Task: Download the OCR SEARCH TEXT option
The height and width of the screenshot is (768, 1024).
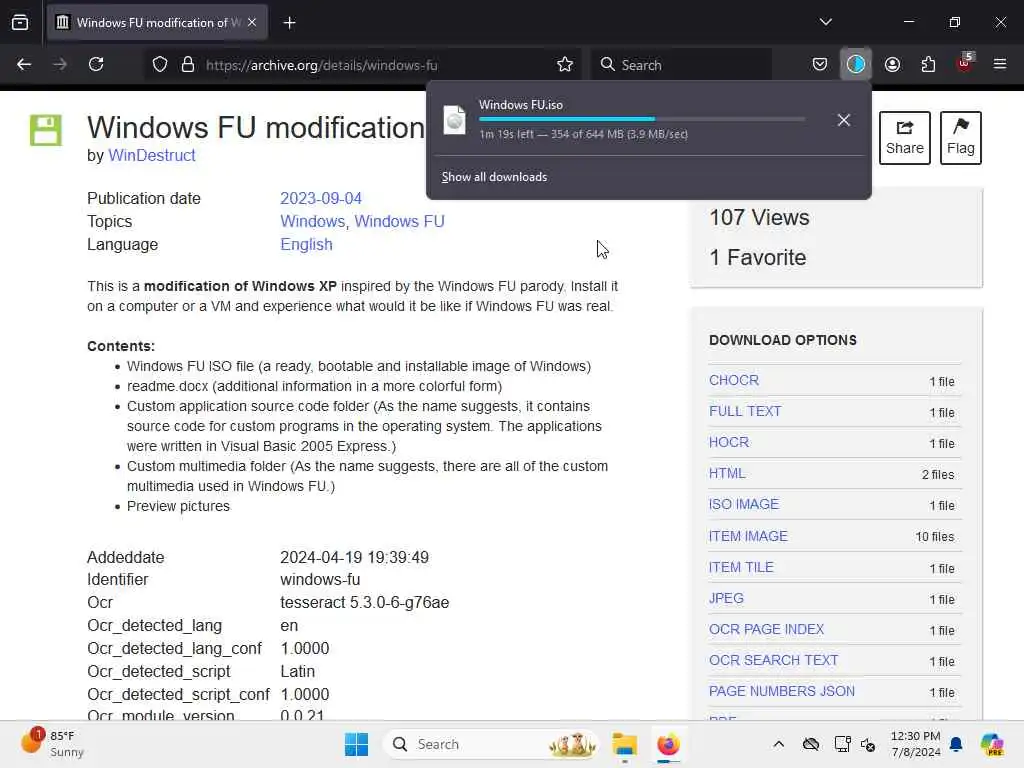Action: pyautogui.click(x=773, y=660)
